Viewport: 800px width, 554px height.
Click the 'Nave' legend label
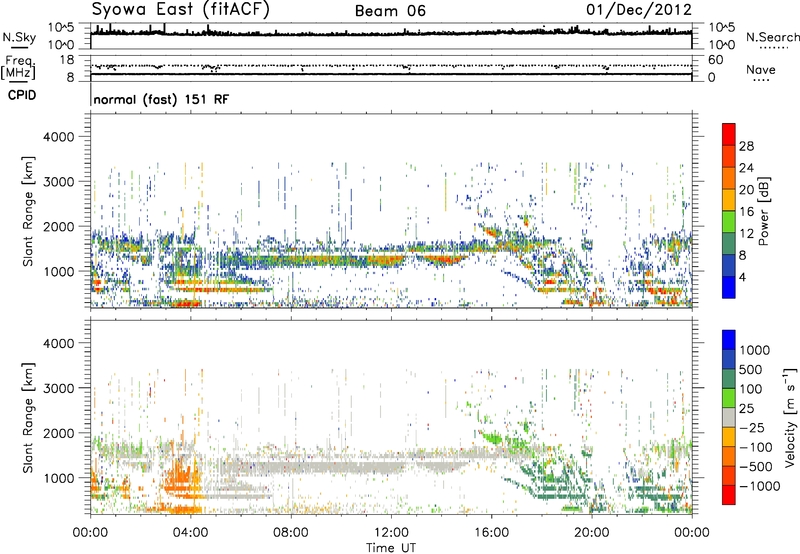click(x=761, y=69)
